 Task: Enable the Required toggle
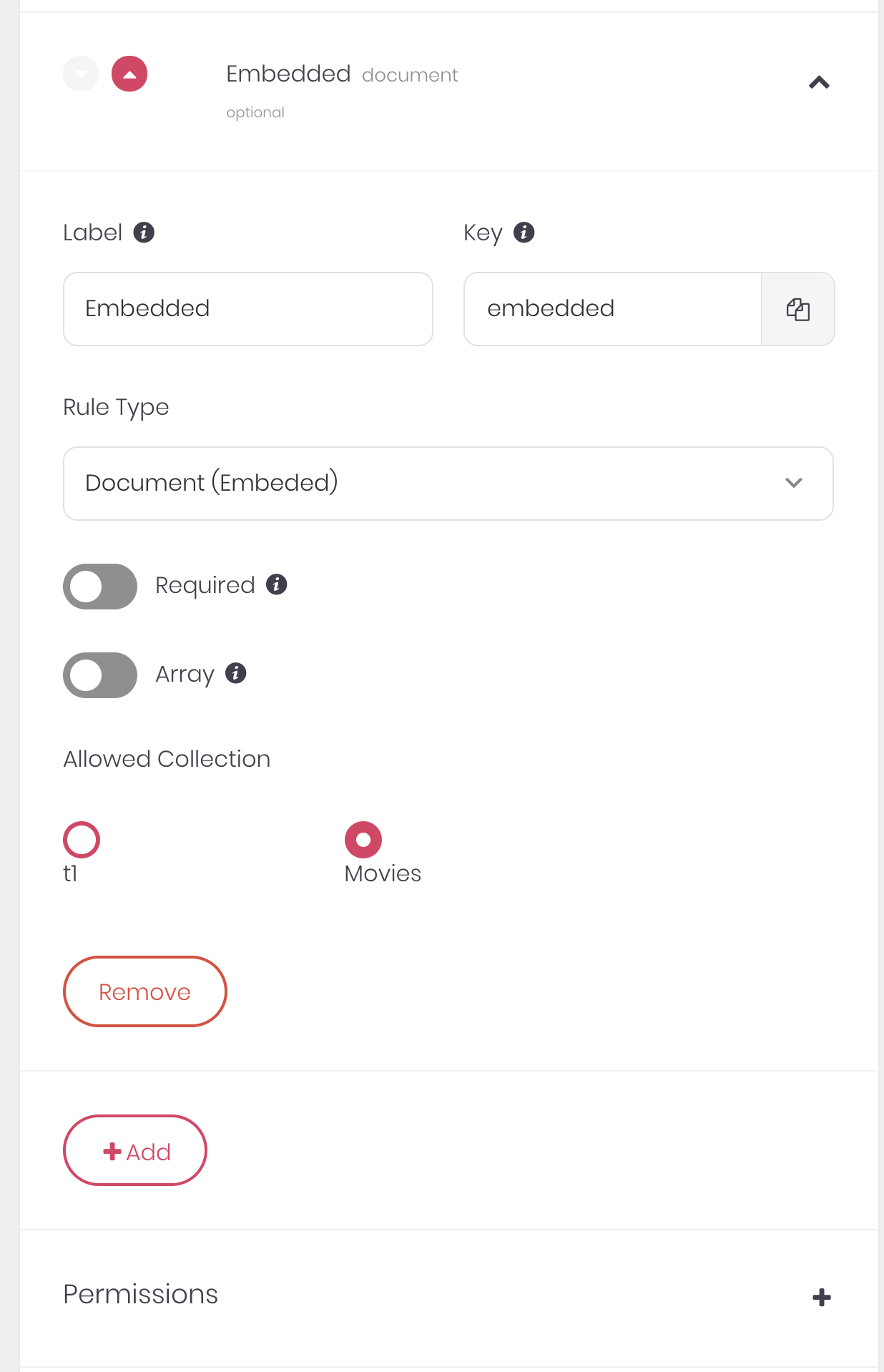pos(99,586)
